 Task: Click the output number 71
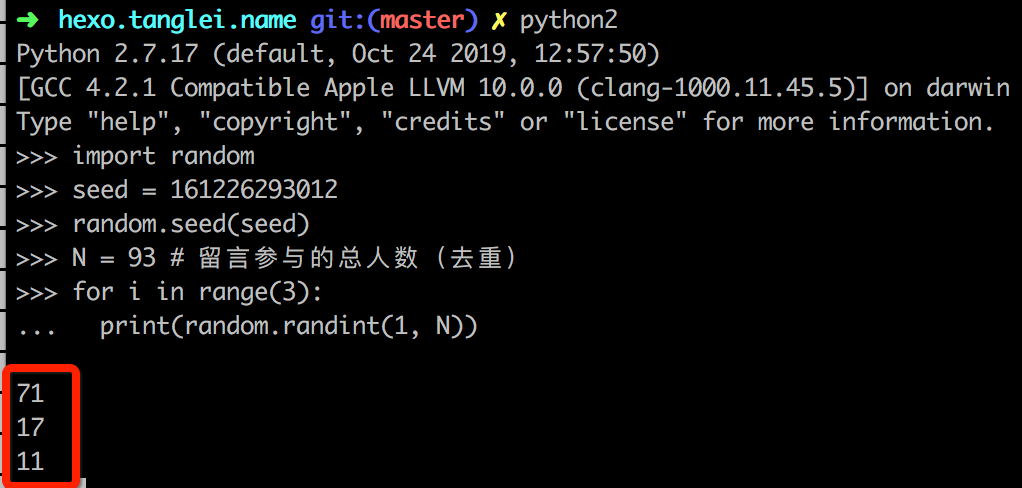31,394
